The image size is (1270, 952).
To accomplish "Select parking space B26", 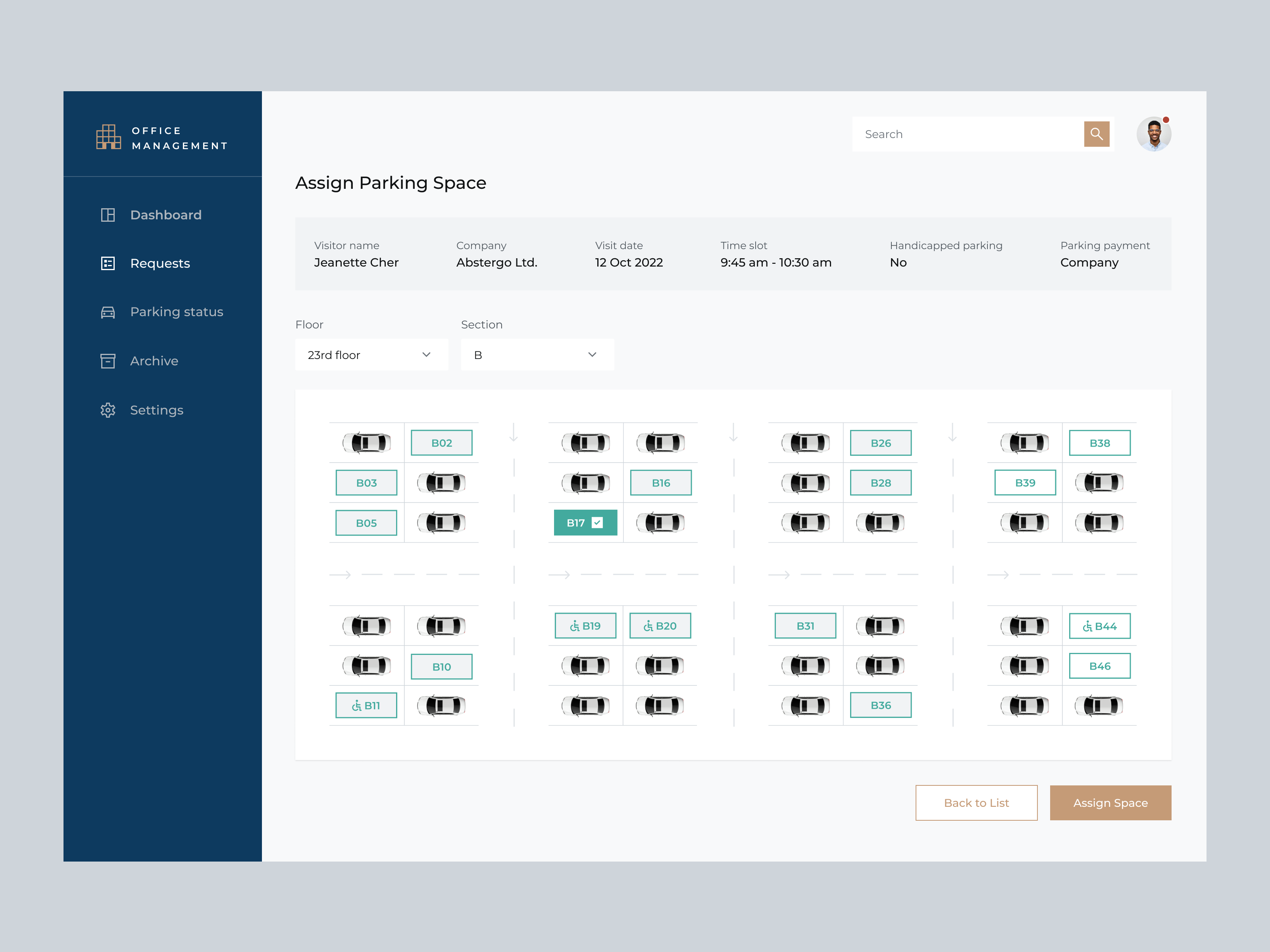I will coord(881,442).
